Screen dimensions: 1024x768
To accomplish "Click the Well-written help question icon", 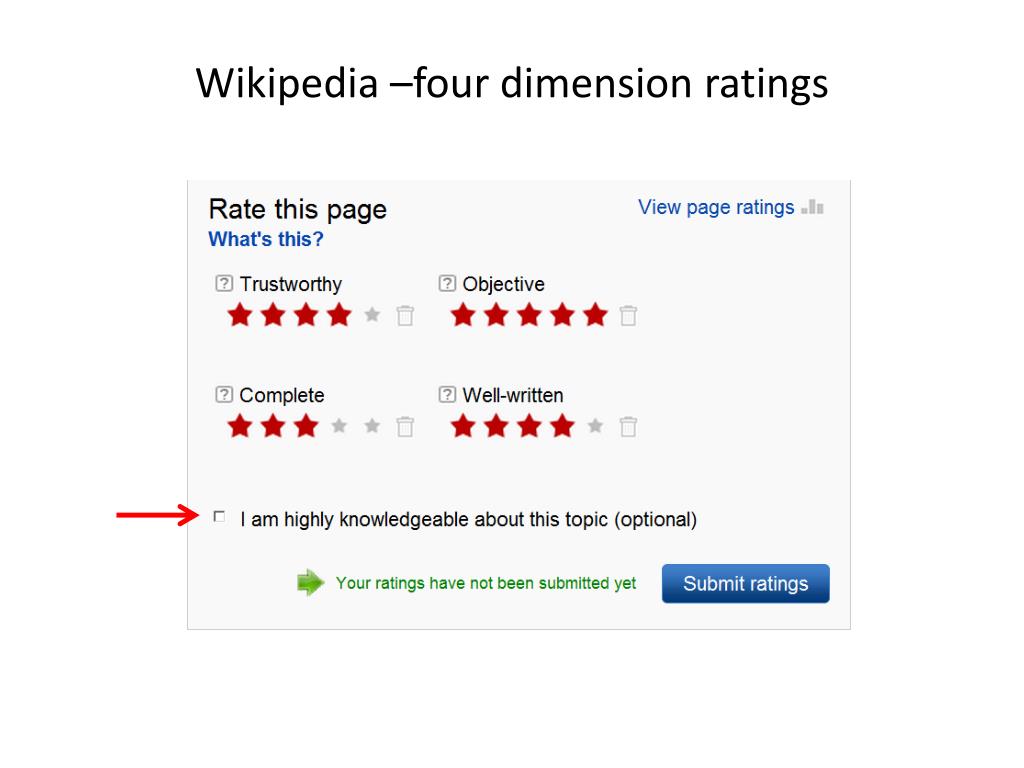I will tap(447, 395).
